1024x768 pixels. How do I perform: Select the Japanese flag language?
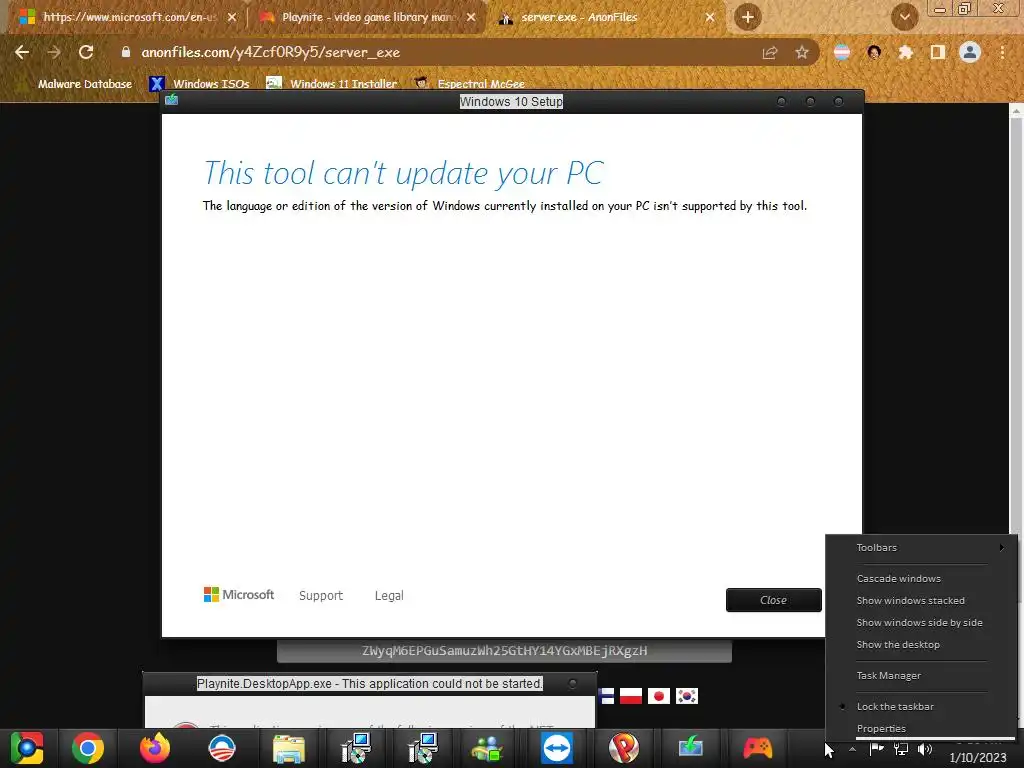click(659, 696)
